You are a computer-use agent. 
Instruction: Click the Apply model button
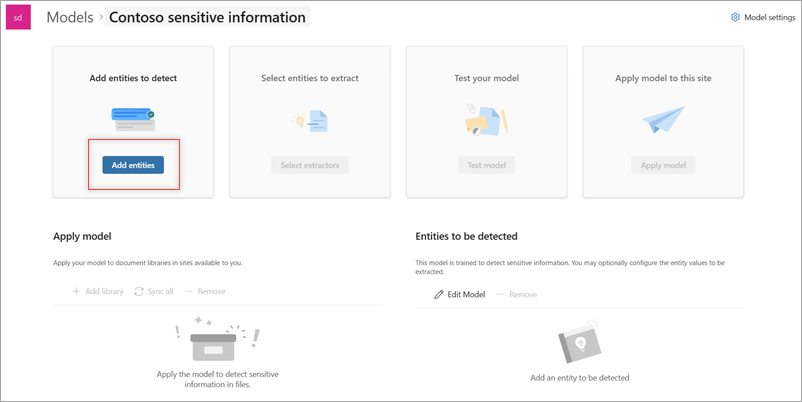pos(663,165)
